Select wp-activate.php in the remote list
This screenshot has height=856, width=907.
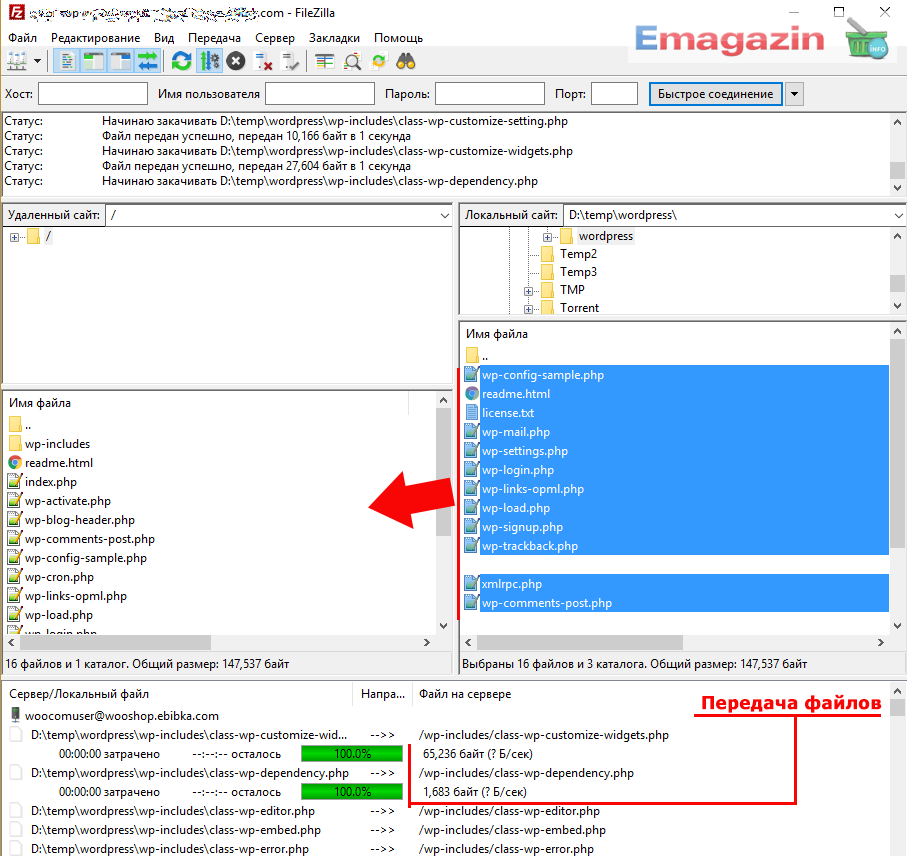68,501
